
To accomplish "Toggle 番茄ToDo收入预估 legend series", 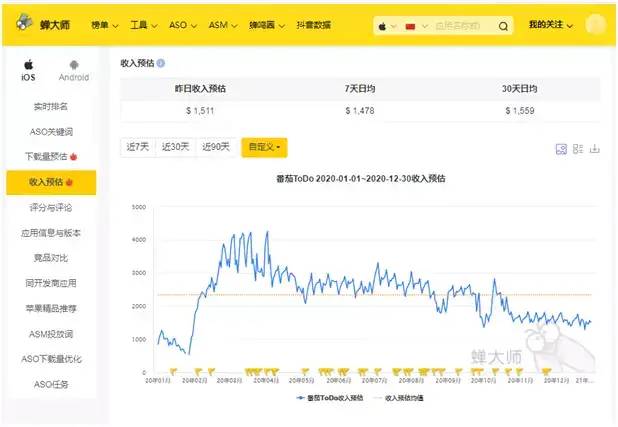I will coord(330,398).
